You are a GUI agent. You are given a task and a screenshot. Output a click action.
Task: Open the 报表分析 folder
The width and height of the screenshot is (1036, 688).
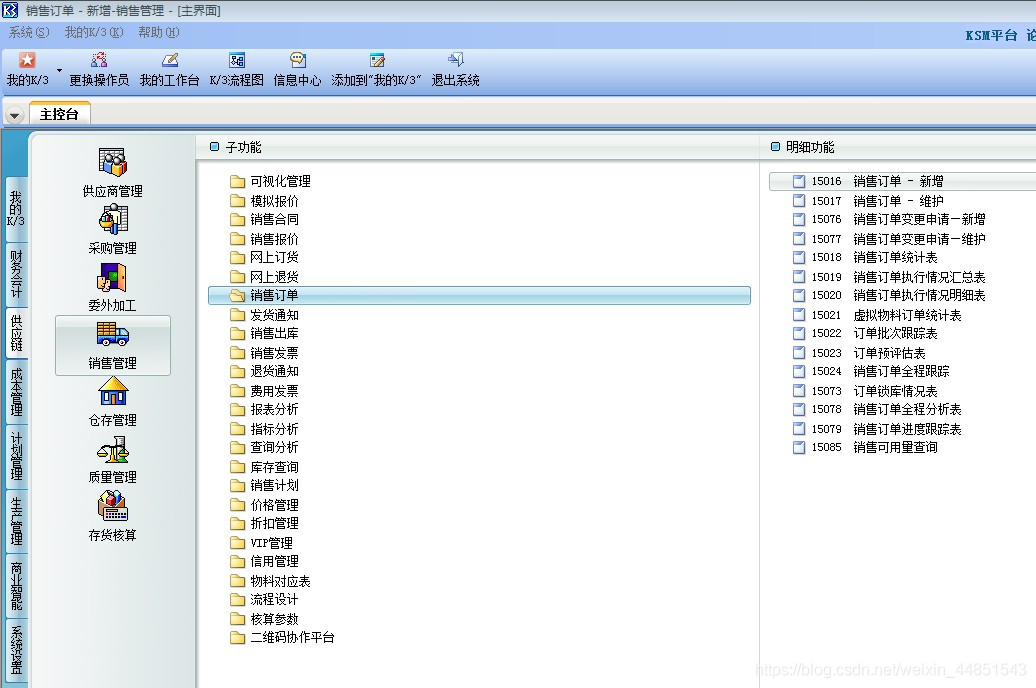(264, 409)
